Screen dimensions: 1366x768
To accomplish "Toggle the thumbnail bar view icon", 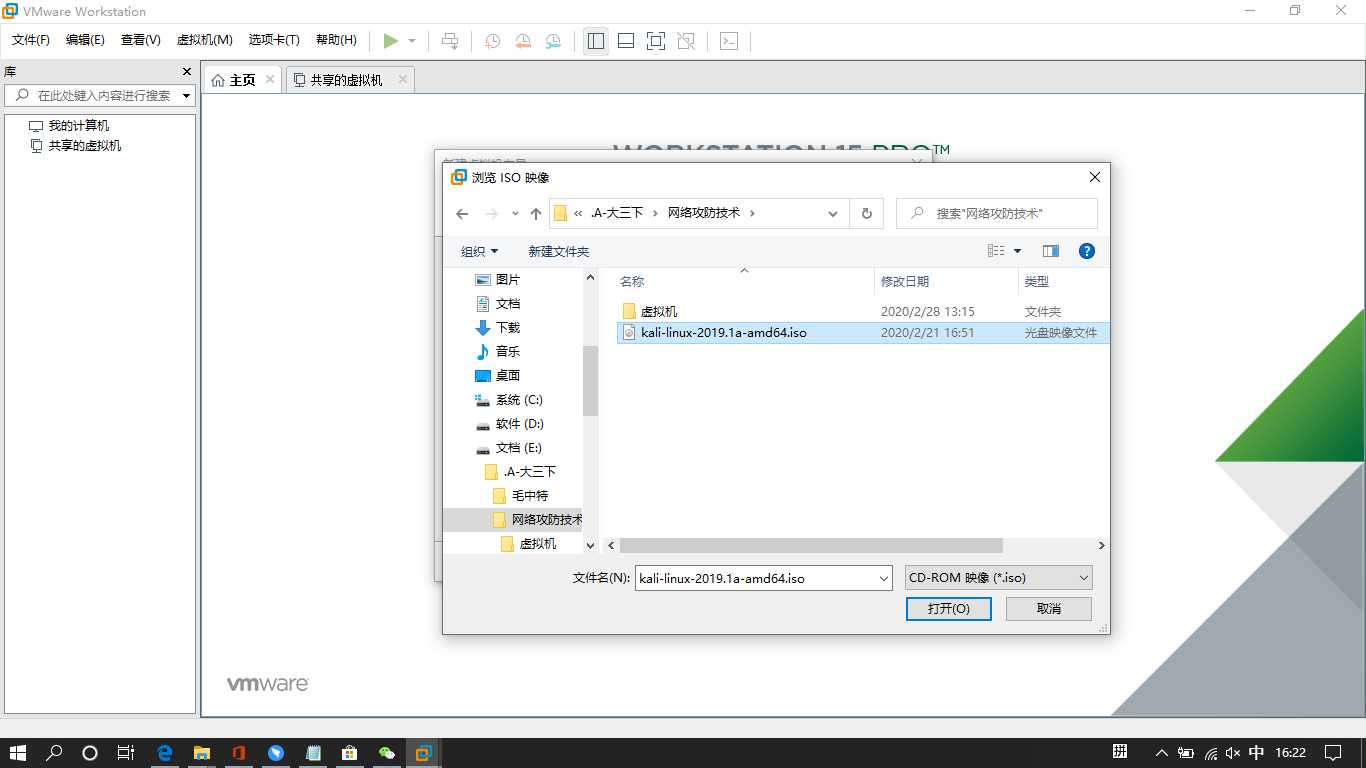I will point(626,41).
